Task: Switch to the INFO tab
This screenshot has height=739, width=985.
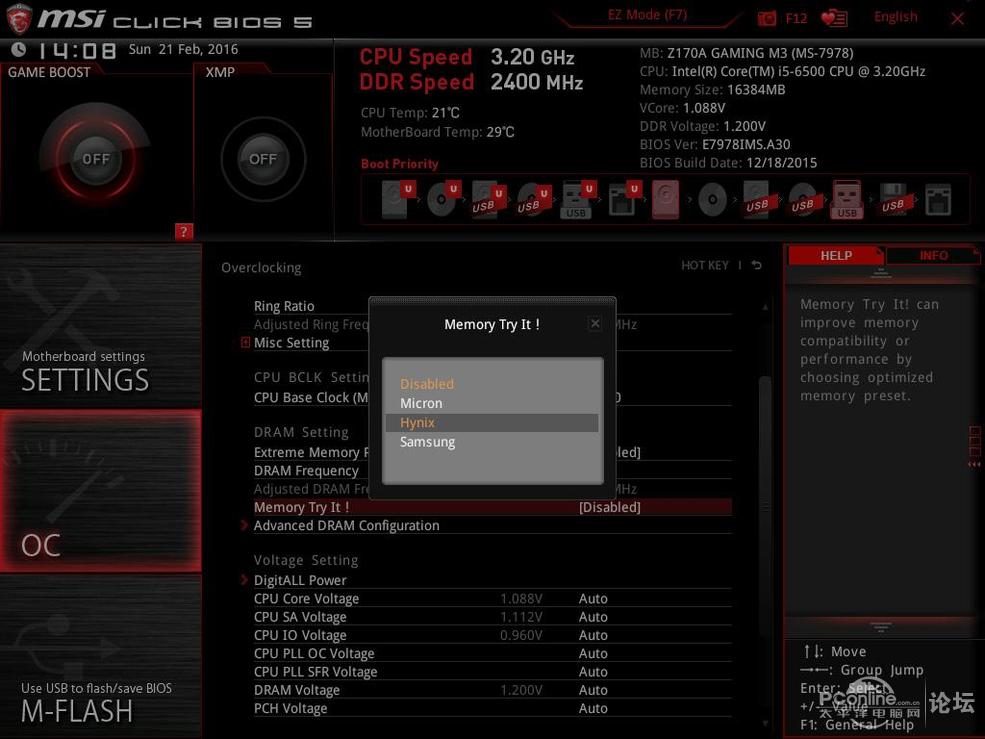Action: (x=933, y=256)
